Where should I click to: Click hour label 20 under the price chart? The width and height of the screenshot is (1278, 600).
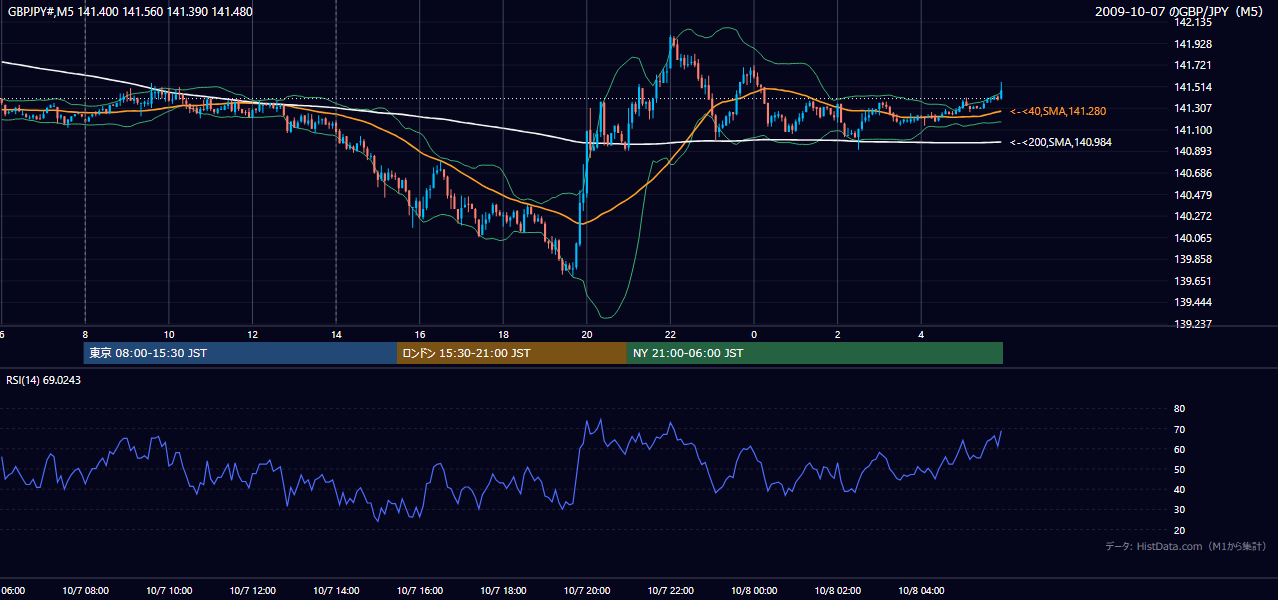coord(587,334)
